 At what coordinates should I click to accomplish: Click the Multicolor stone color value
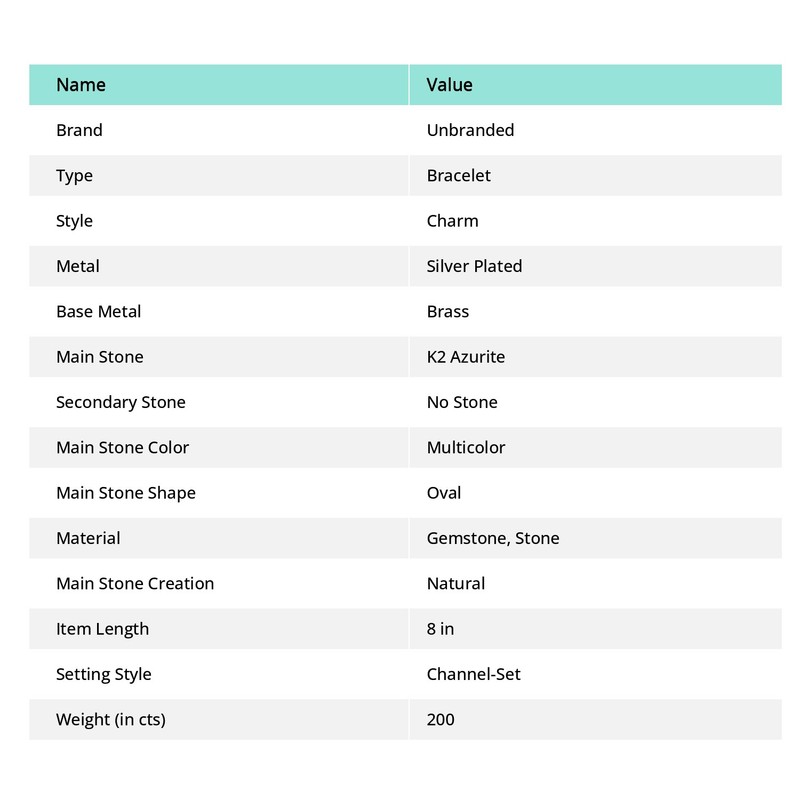pyautogui.click(x=466, y=447)
